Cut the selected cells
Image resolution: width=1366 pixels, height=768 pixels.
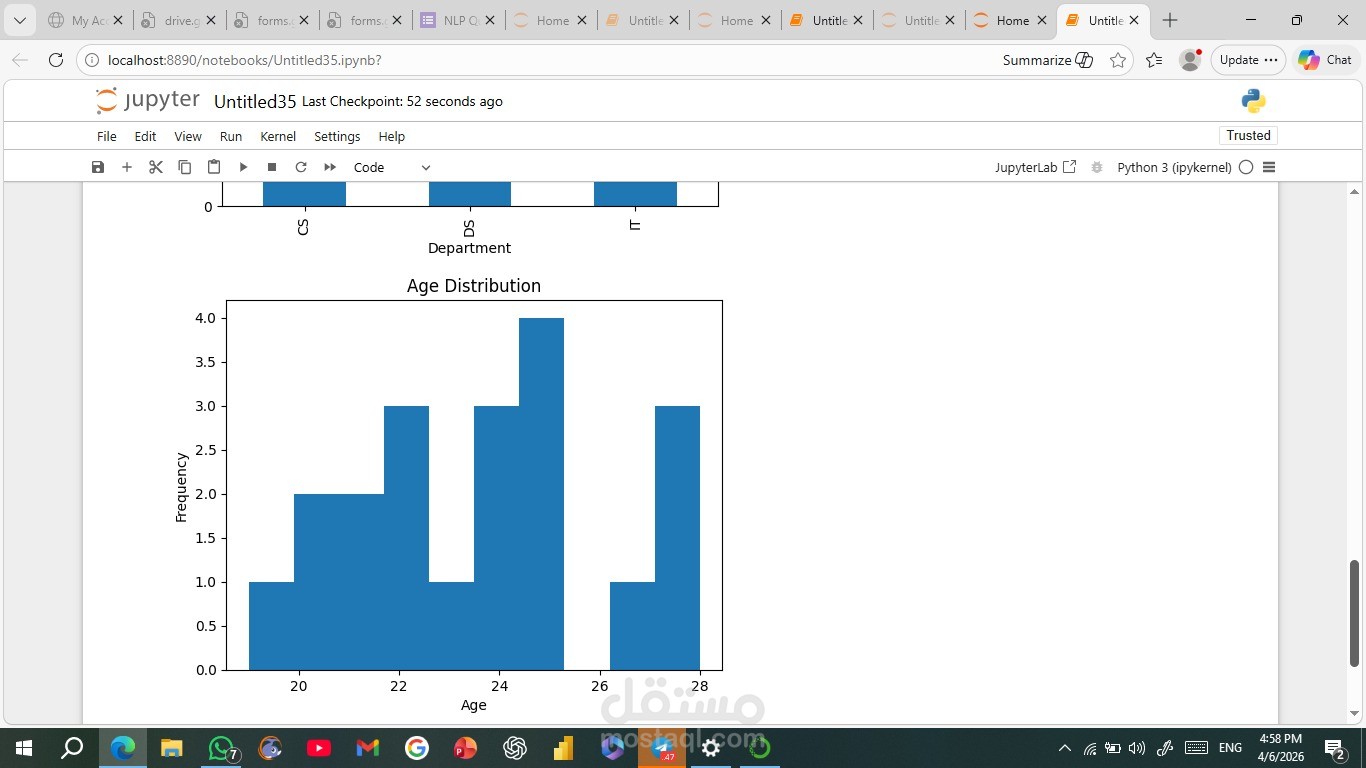pos(155,167)
